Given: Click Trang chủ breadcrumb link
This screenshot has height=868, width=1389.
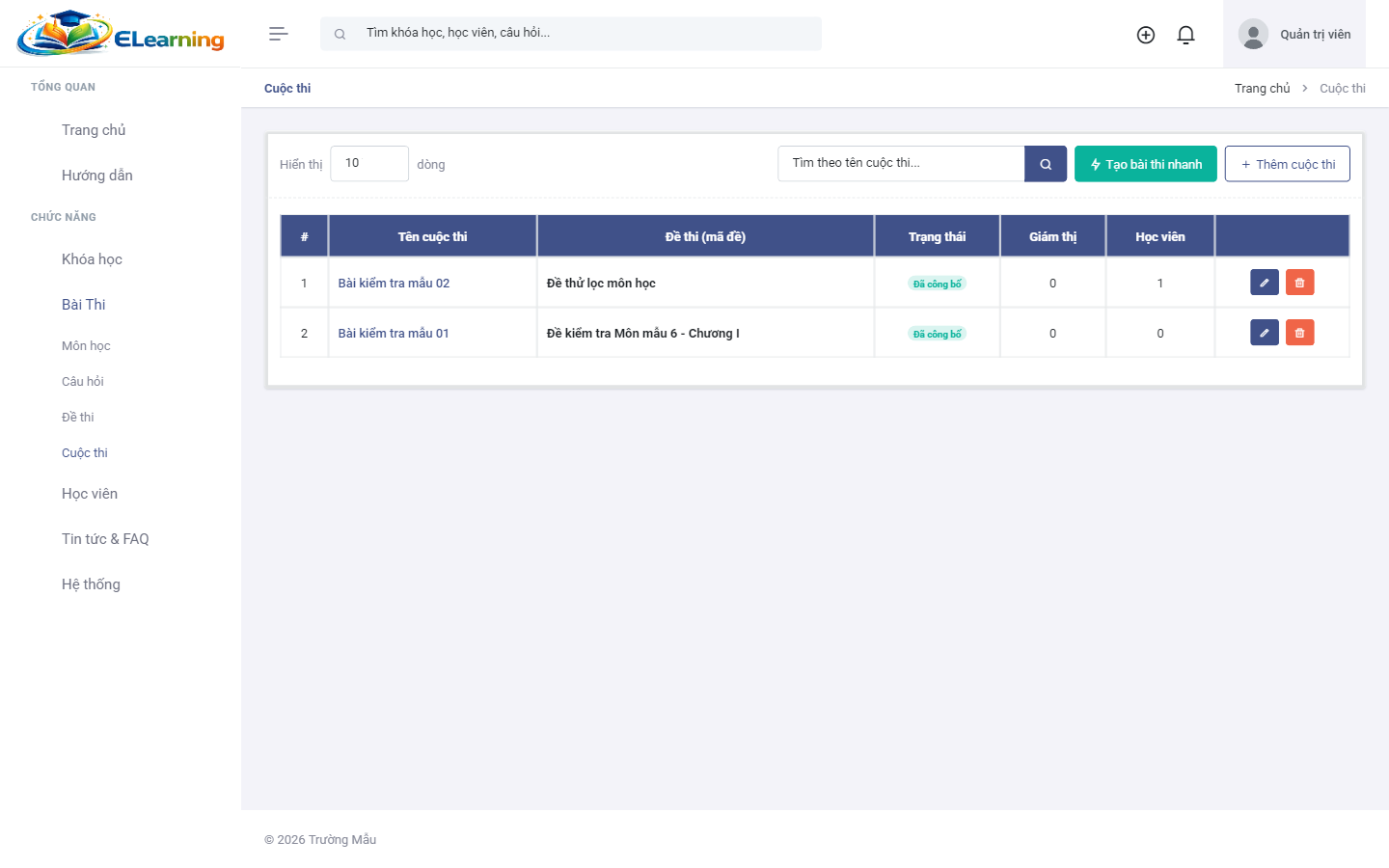Looking at the screenshot, I should [x=1262, y=89].
